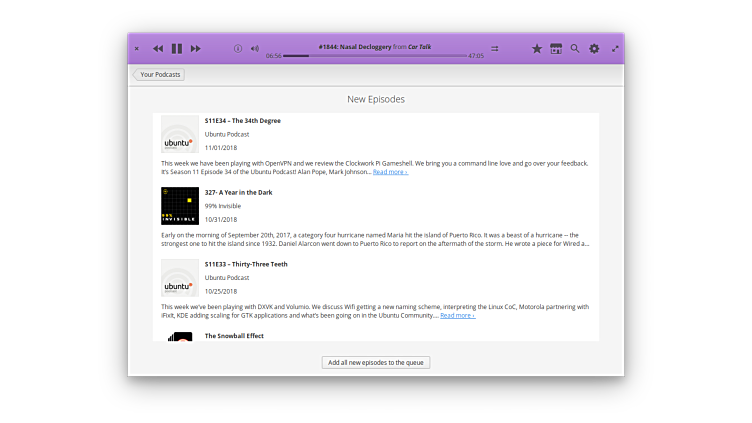Skip forward in the episode
The height and width of the screenshot is (423, 752).
tap(196, 48)
